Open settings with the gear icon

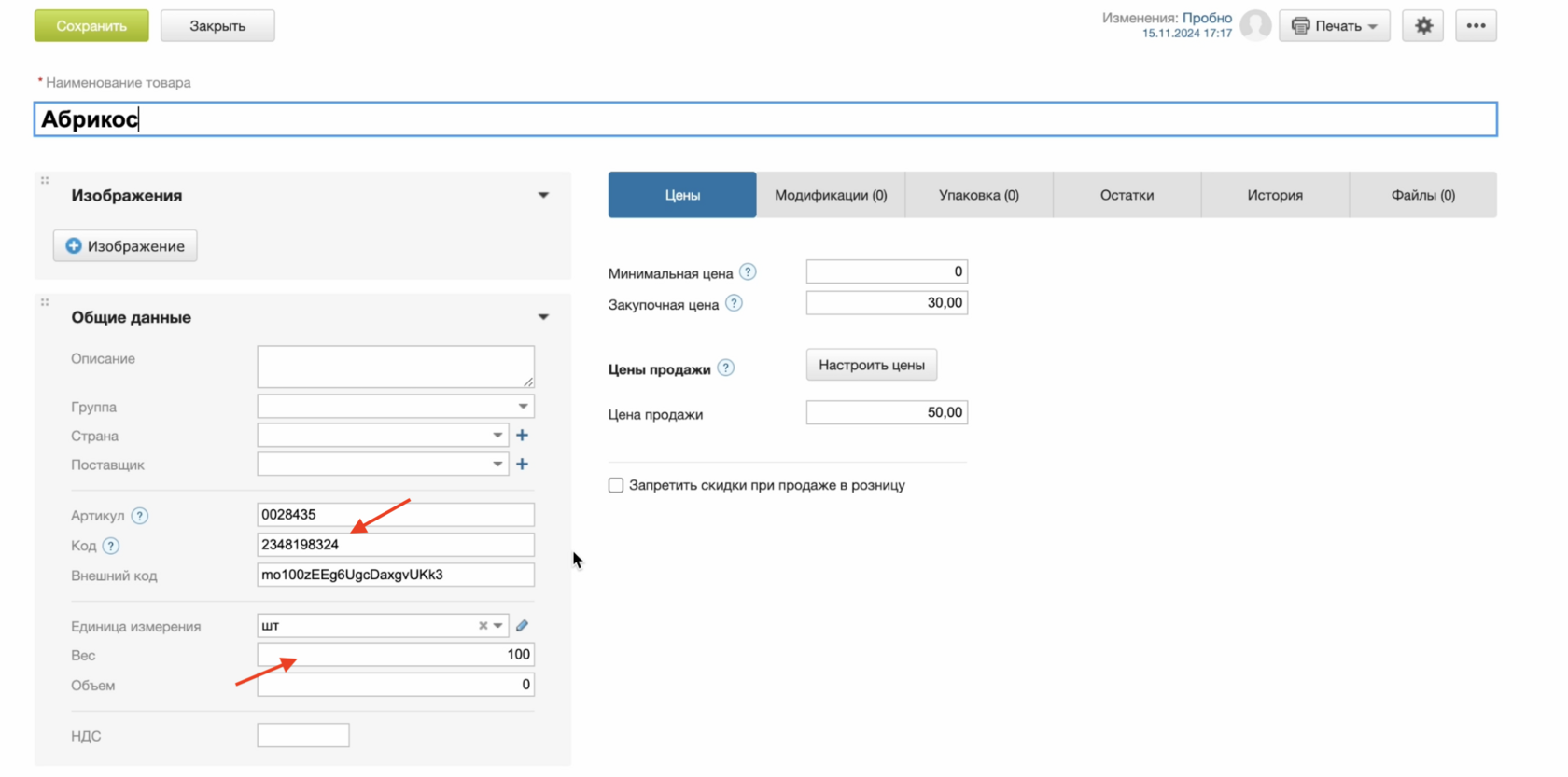[x=1423, y=26]
